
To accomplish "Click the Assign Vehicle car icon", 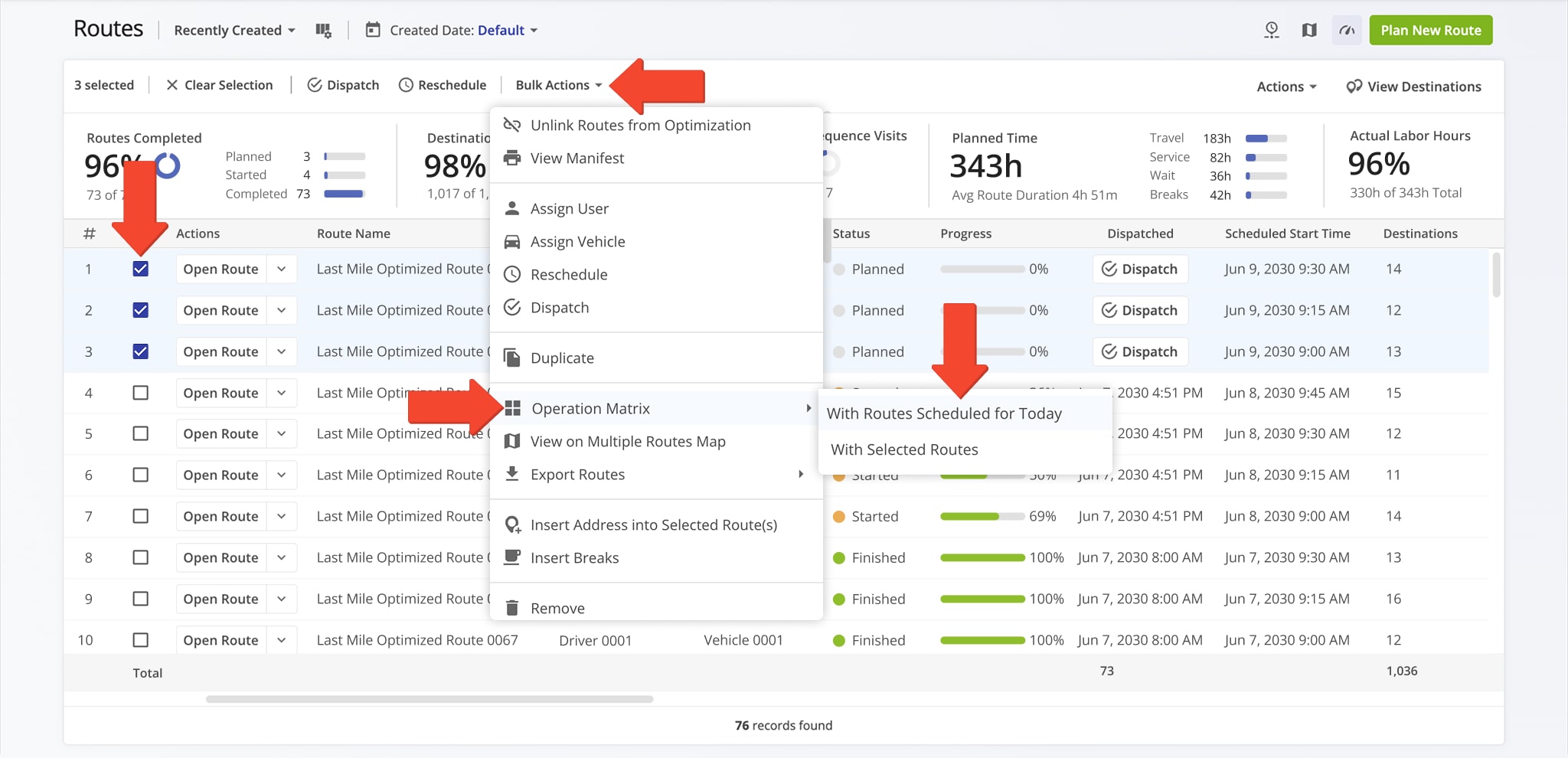I will [512, 242].
